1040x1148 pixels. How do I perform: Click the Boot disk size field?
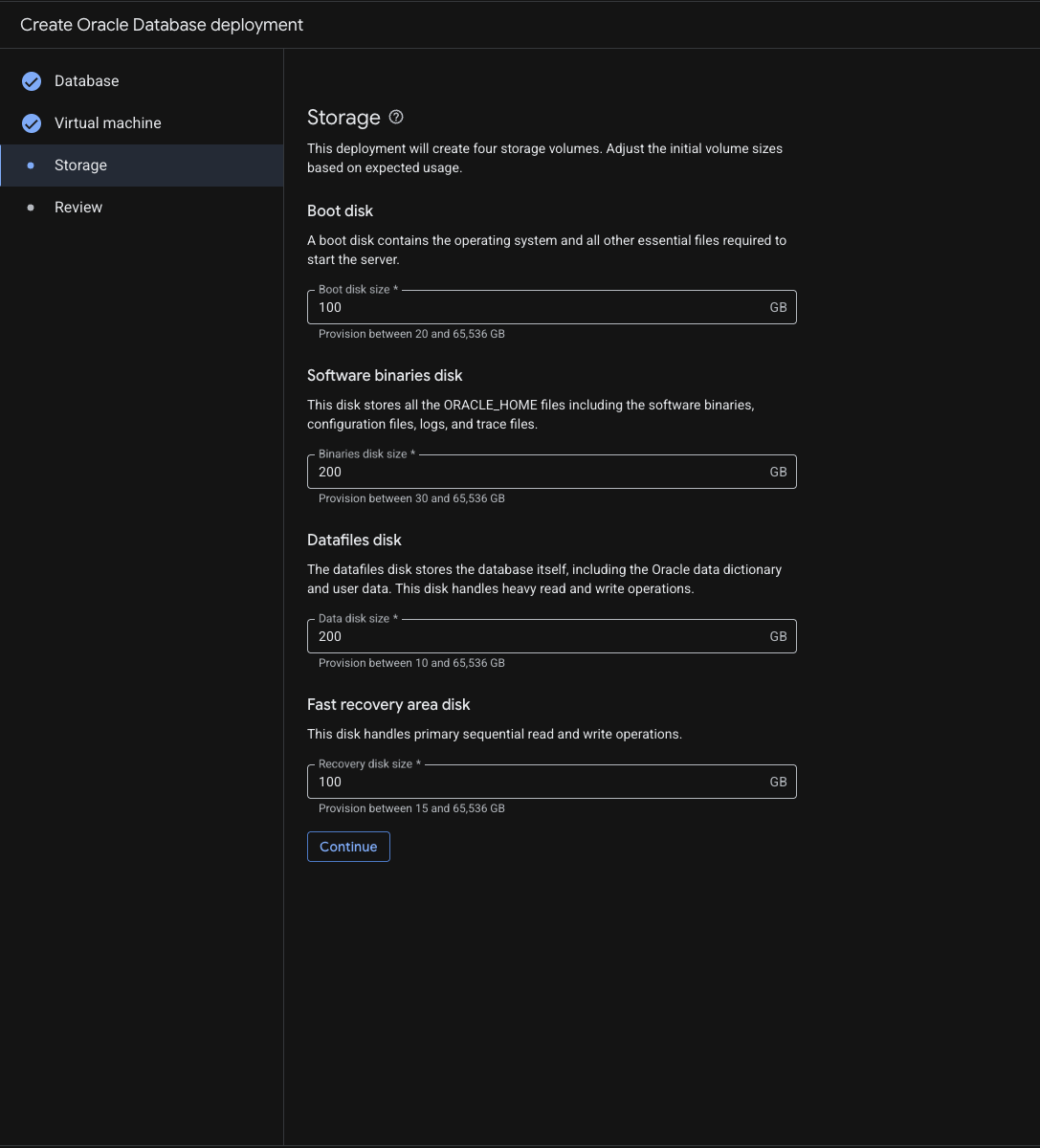click(551, 307)
